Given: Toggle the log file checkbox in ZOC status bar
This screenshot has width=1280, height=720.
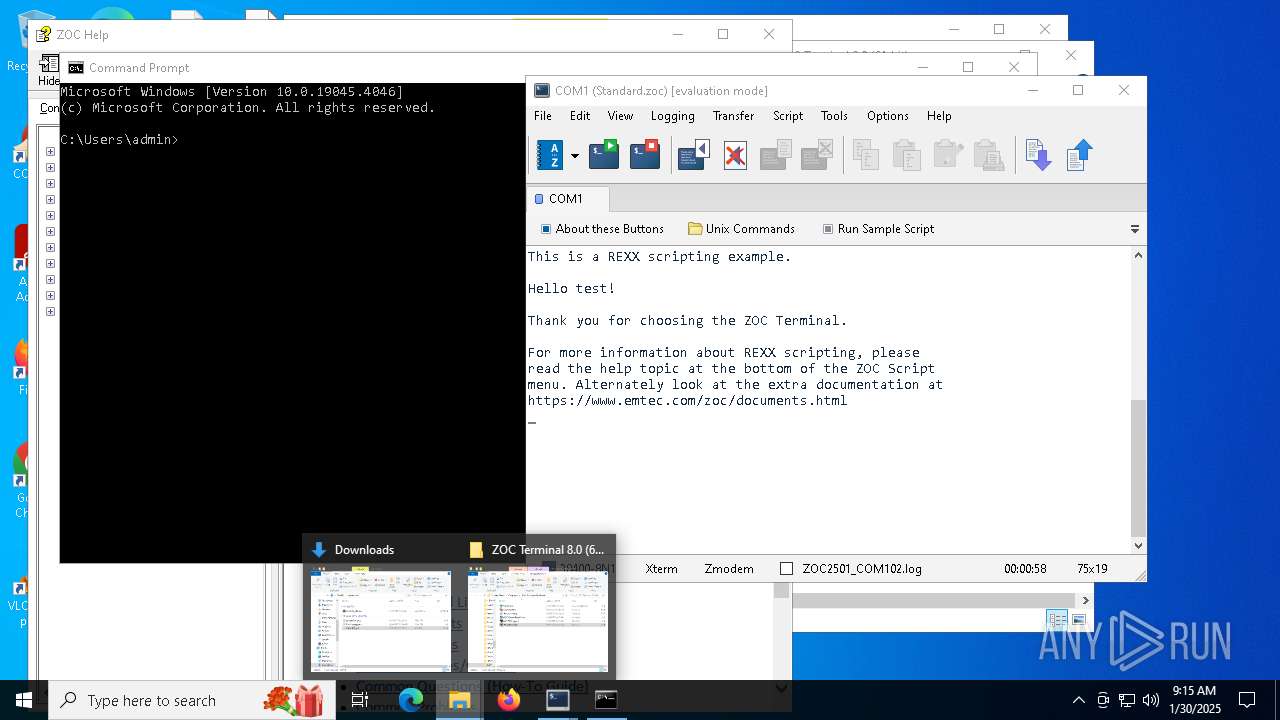Looking at the screenshot, I should [786, 569].
